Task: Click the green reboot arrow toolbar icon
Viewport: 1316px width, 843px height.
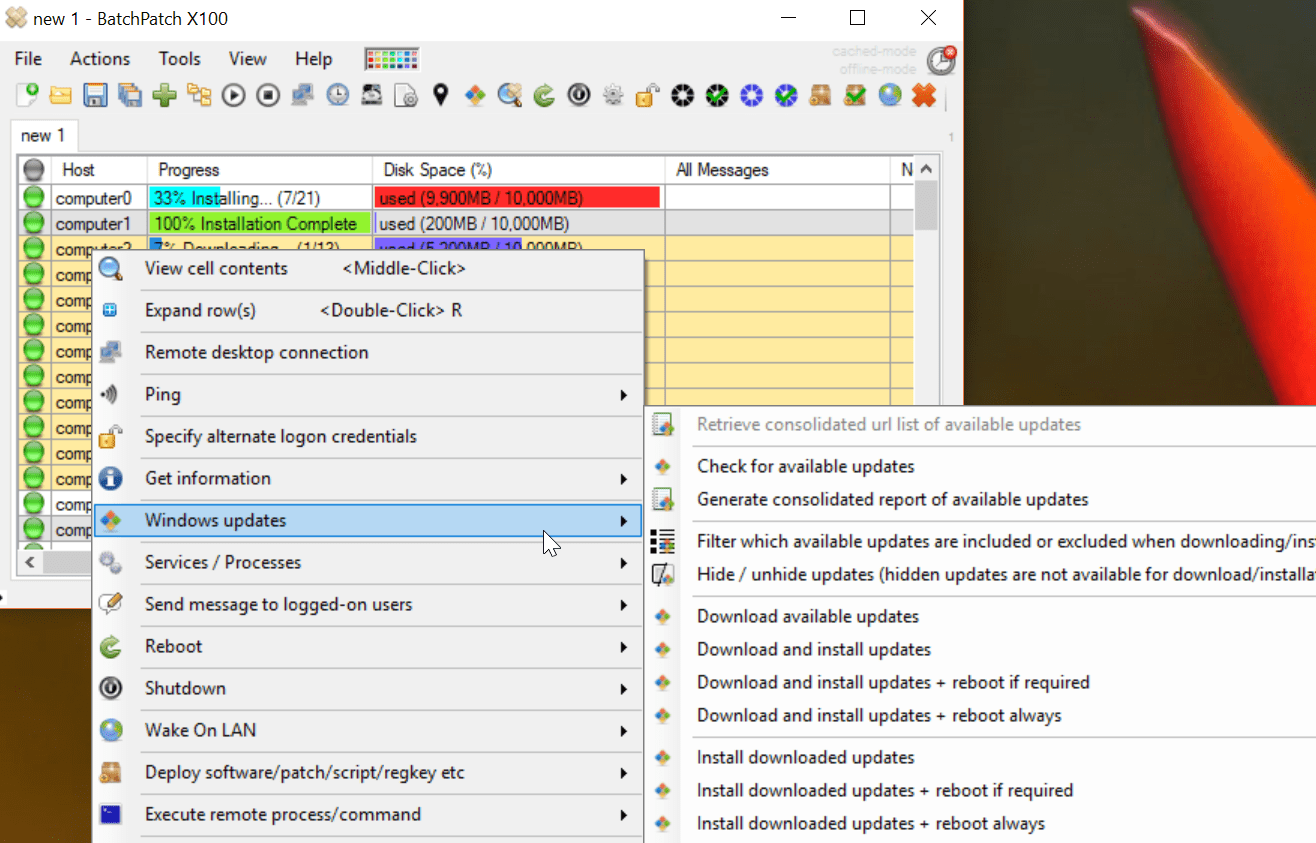Action: [544, 95]
